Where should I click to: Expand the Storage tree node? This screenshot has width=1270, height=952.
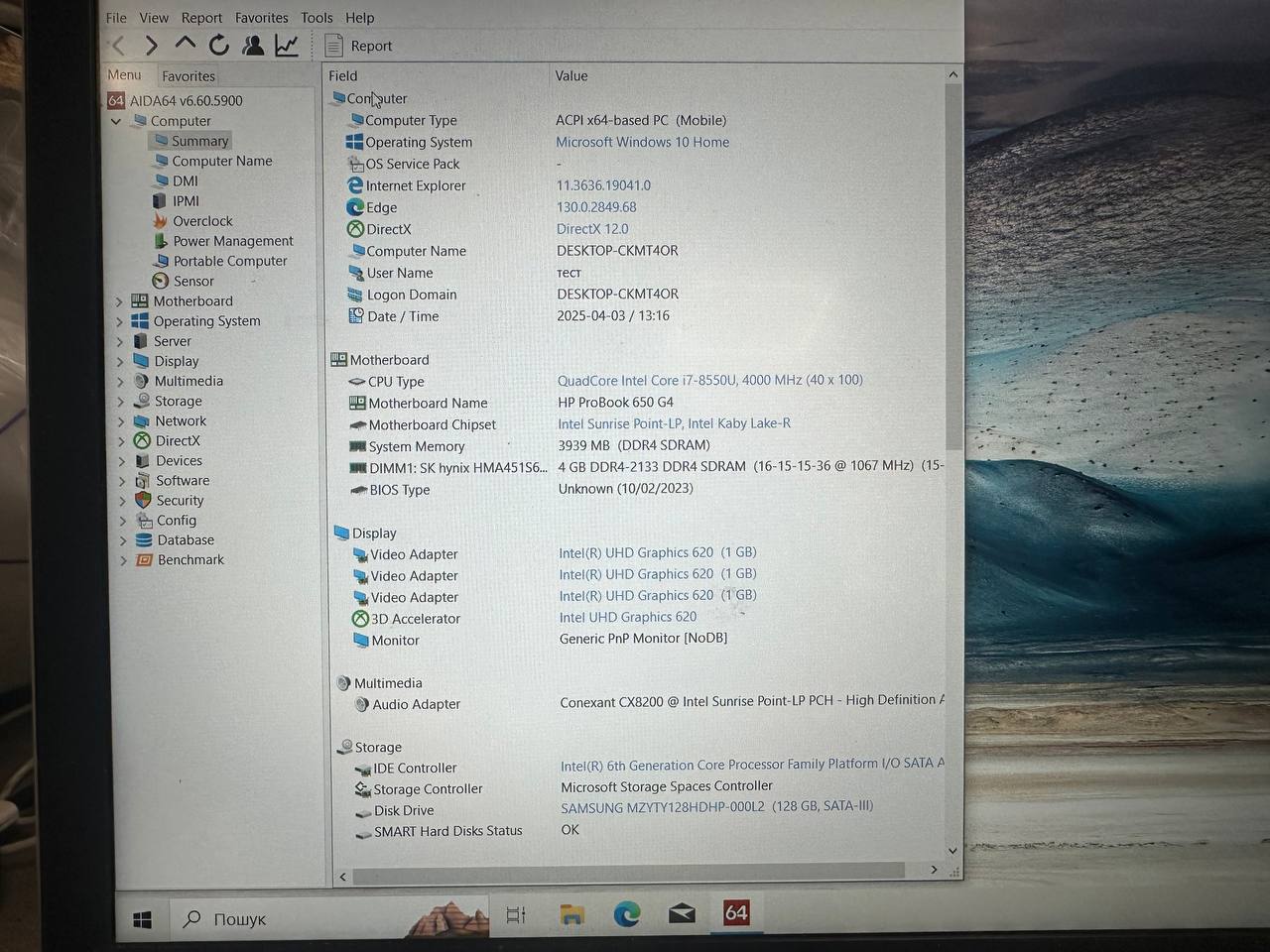[121, 402]
